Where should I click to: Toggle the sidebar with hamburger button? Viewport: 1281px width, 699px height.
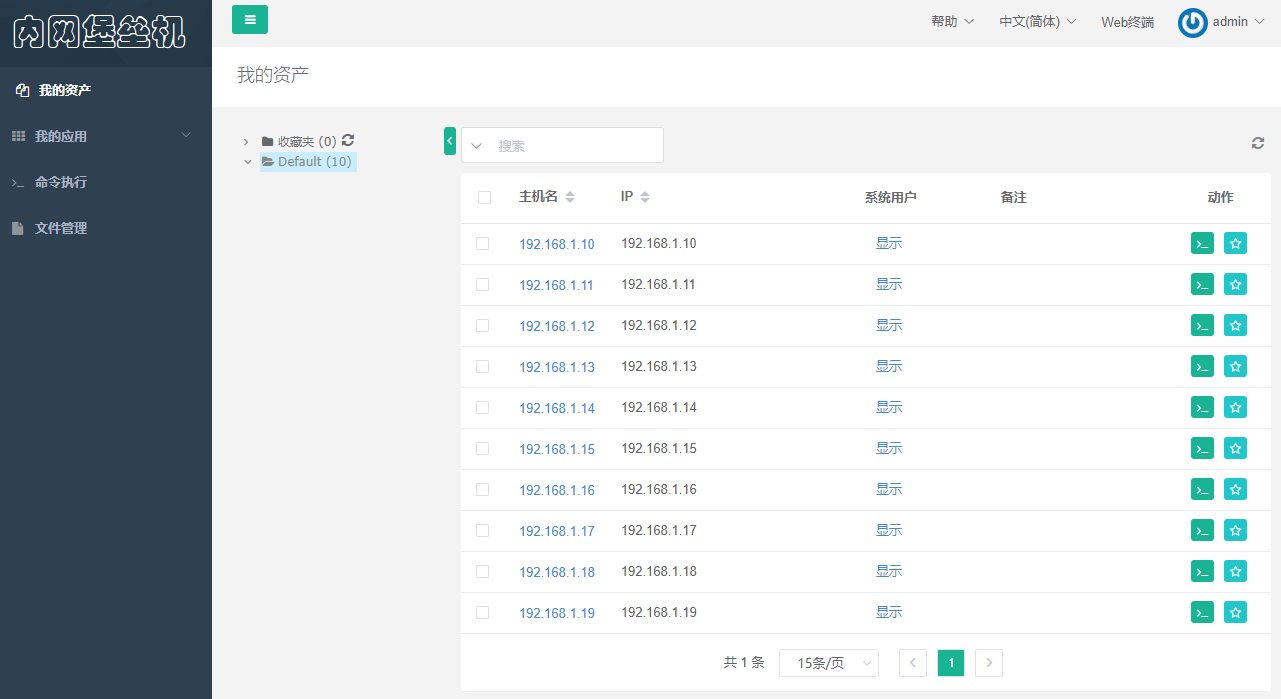[x=250, y=19]
